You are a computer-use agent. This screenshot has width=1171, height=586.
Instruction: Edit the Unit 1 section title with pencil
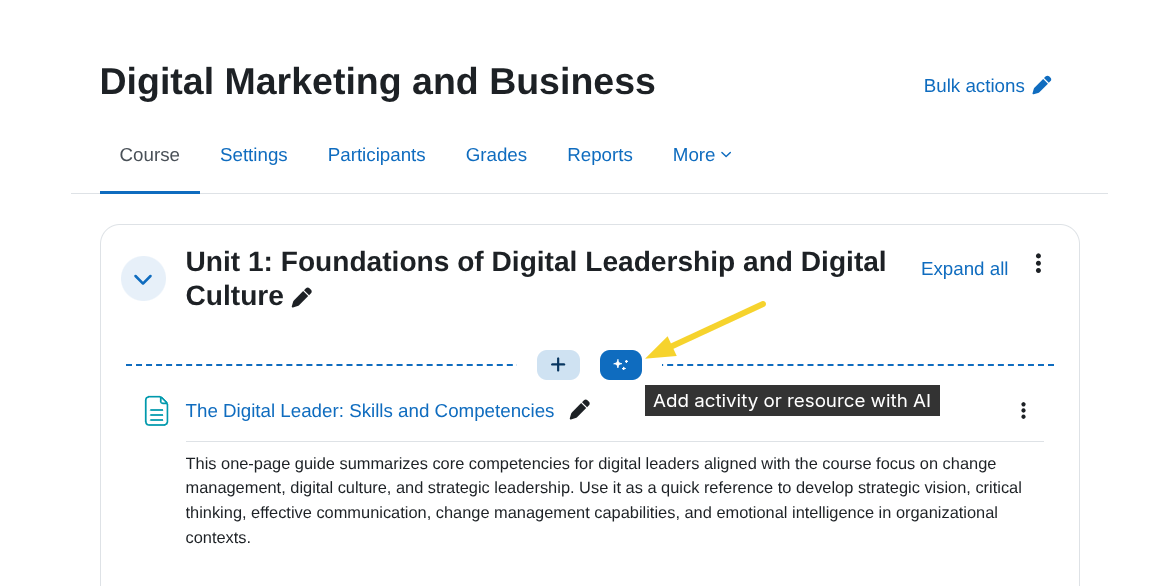(302, 297)
